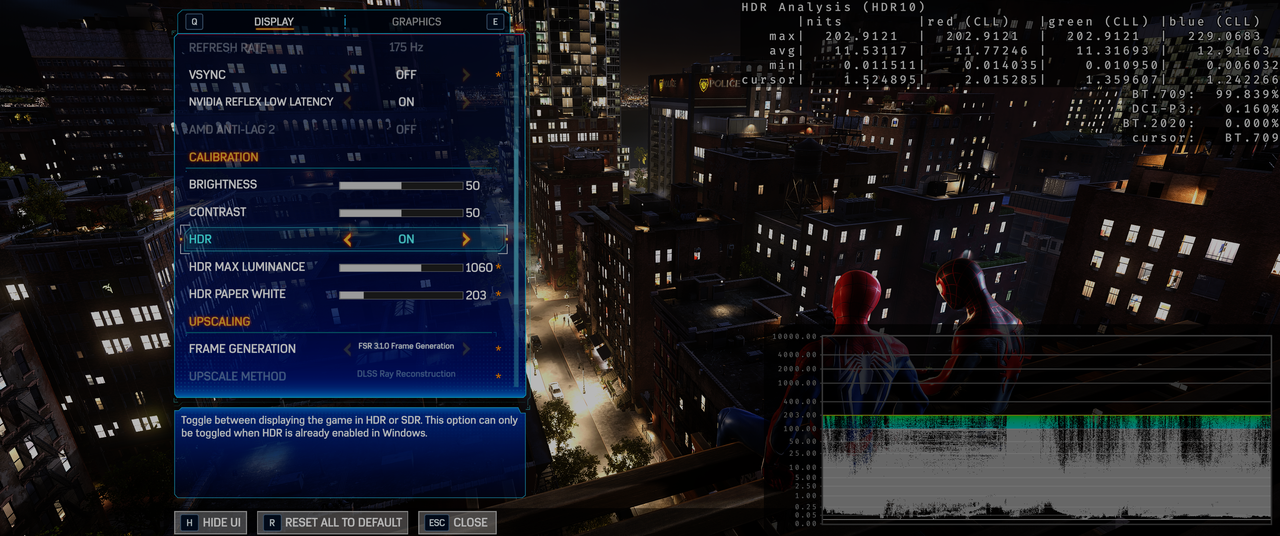Image resolution: width=1280 pixels, height=536 pixels.
Task: Cycle Frame Generation option with right arrow
Action: [466, 347]
